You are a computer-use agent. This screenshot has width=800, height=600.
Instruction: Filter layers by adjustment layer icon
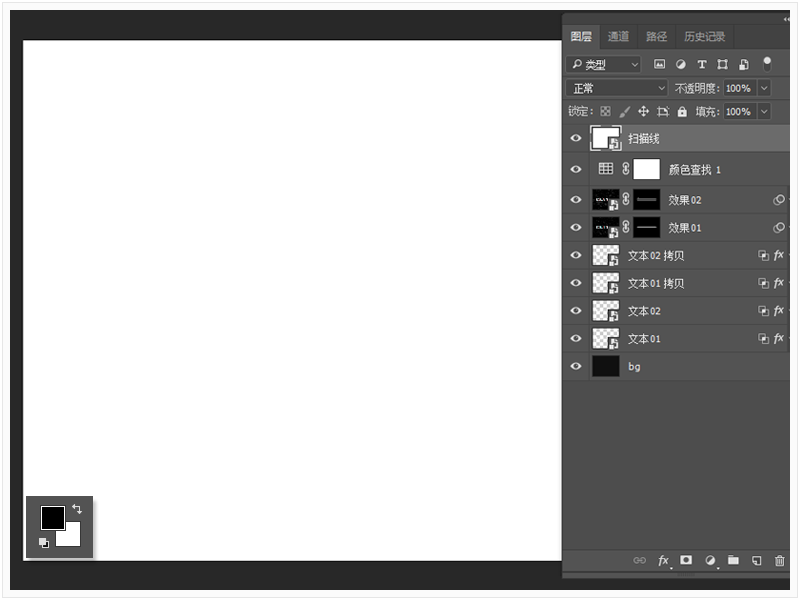tap(681, 64)
